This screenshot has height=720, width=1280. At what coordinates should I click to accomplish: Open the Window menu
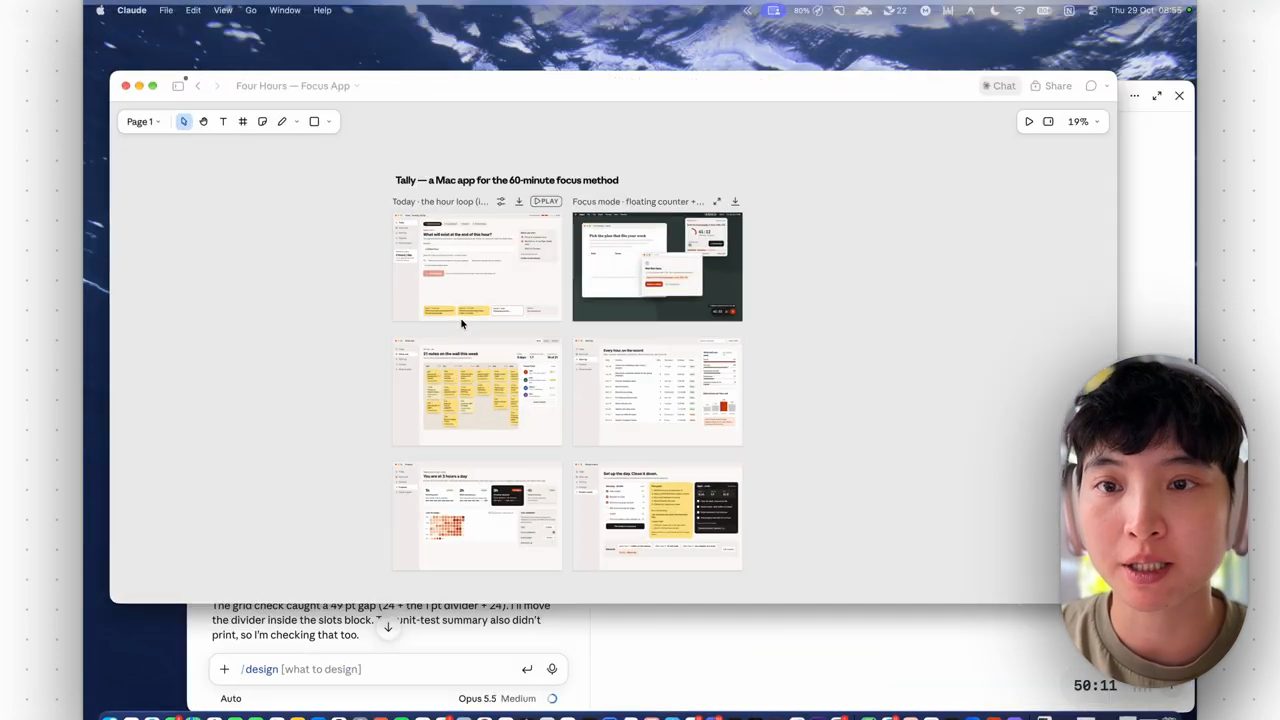pos(285,10)
